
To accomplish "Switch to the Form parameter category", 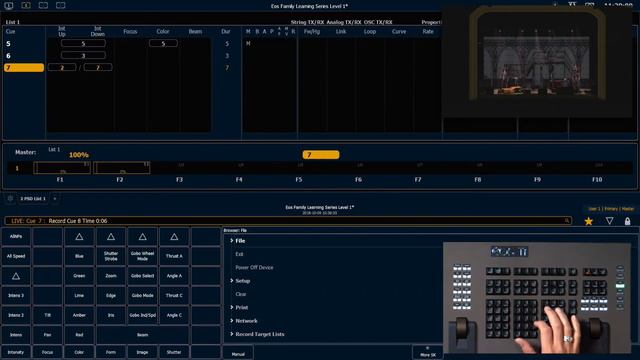I will tap(111, 352).
